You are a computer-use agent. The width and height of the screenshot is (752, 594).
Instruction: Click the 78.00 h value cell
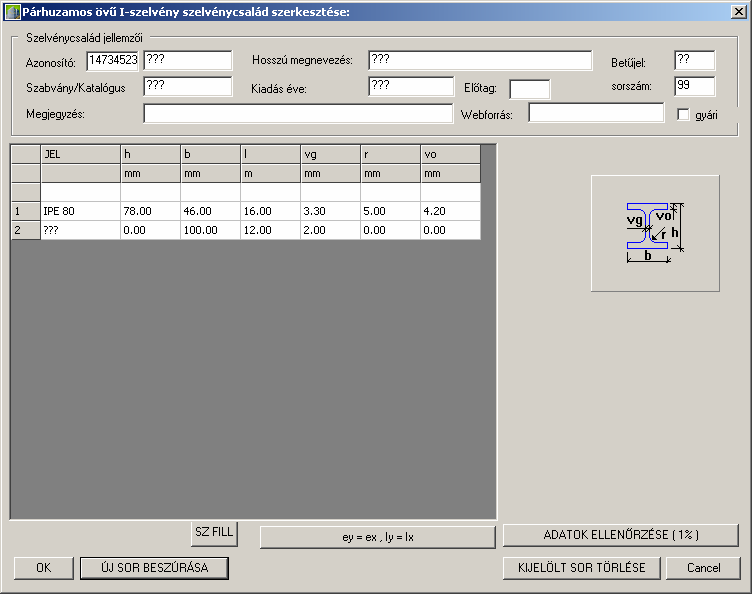pos(151,211)
